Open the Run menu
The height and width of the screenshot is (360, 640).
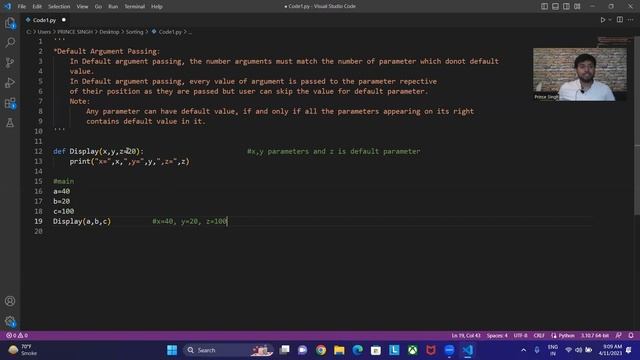pyautogui.click(x=113, y=7)
